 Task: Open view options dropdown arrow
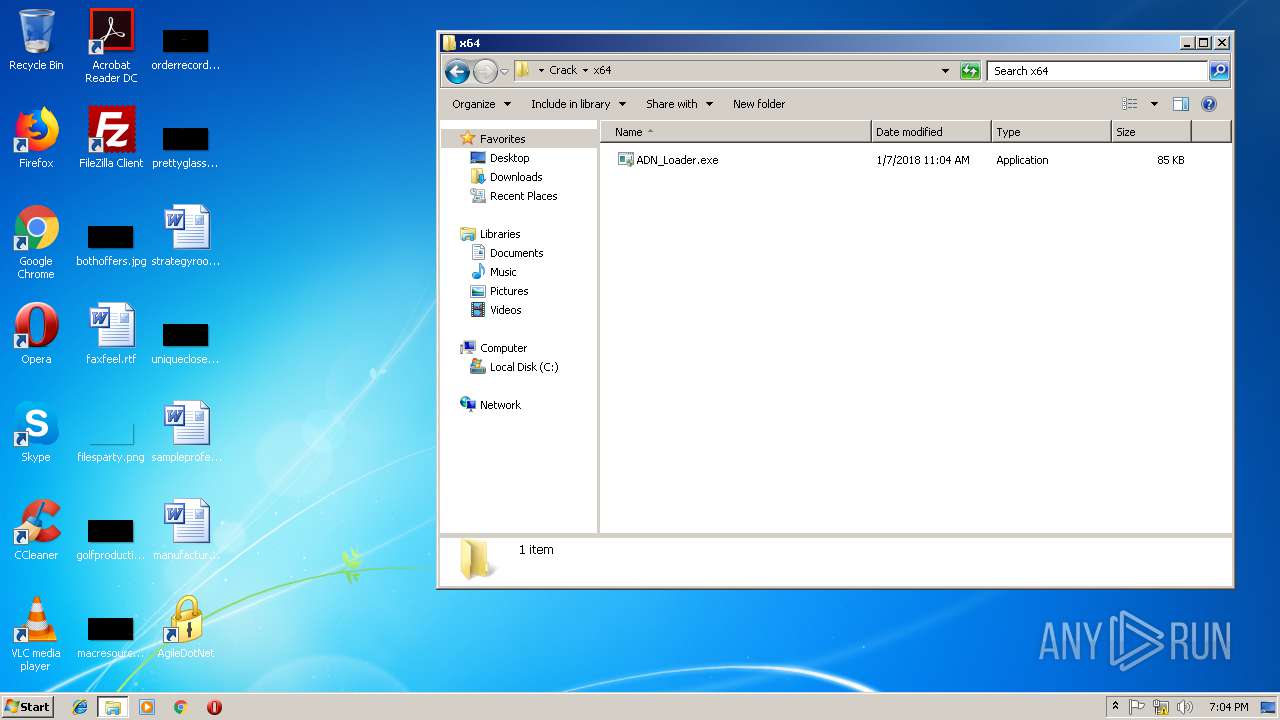(x=1154, y=104)
